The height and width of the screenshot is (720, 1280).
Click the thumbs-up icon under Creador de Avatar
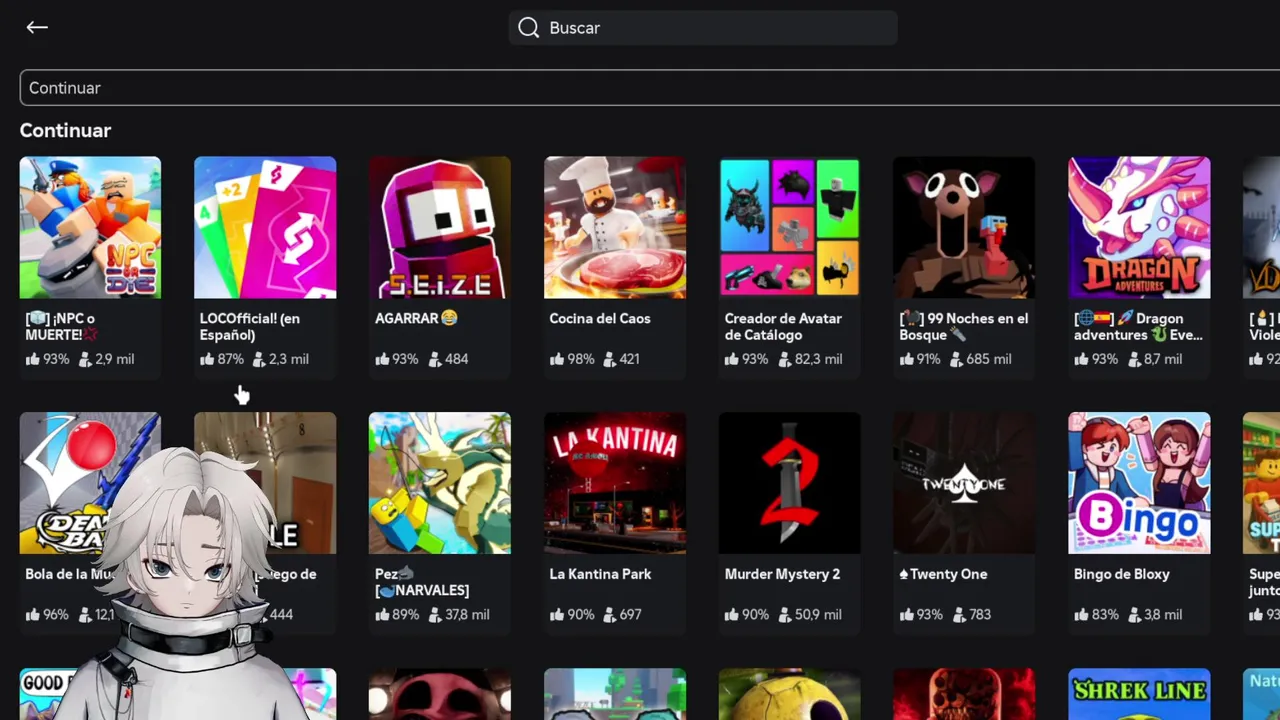732,359
